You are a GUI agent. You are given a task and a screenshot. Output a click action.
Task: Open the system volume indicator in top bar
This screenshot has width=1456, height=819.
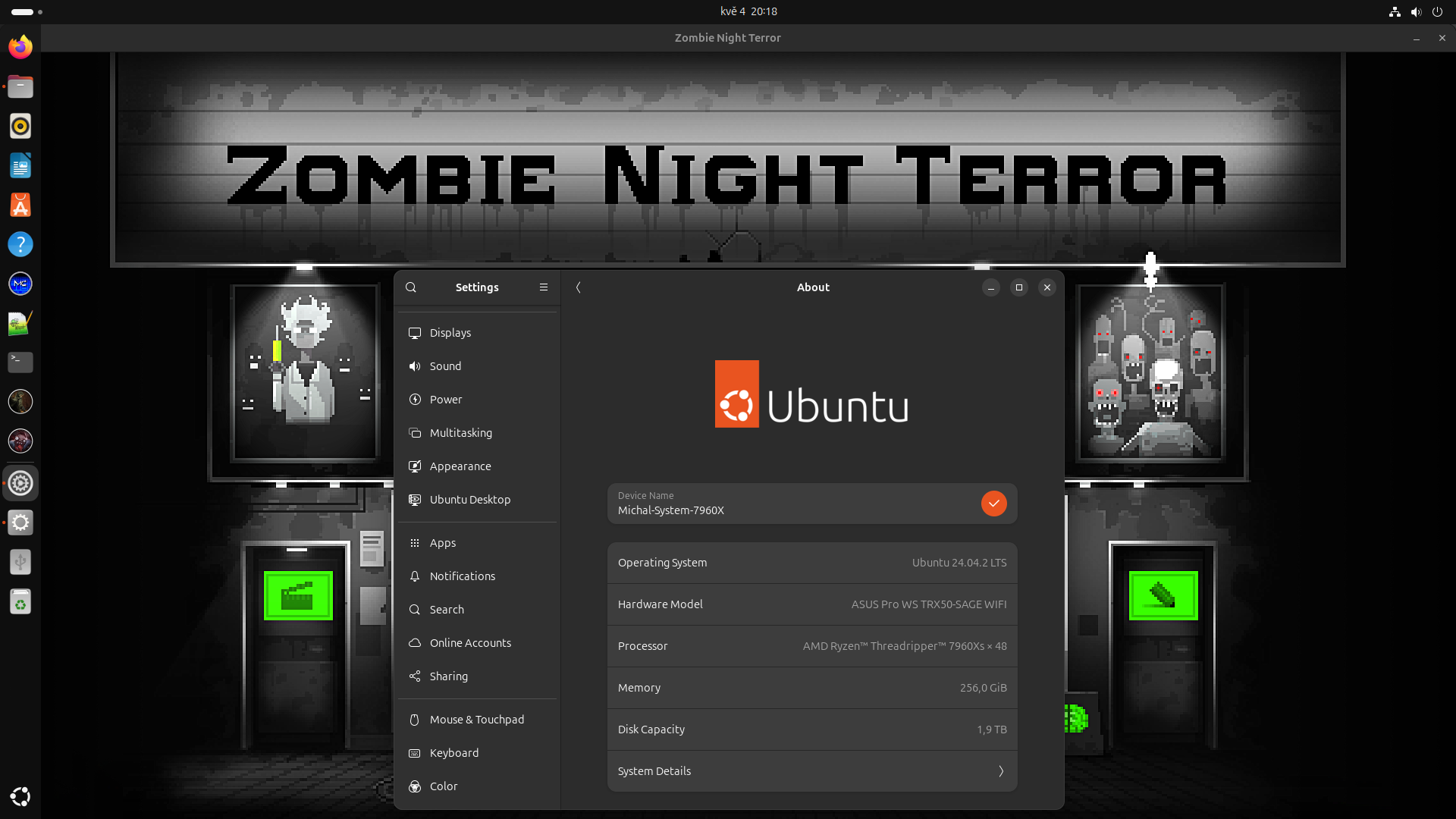pyautogui.click(x=1416, y=11)
